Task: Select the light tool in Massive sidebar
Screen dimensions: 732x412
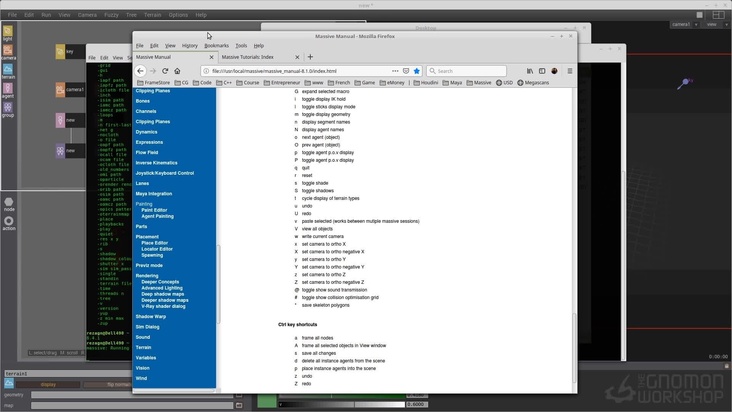Action: click(x=7, y=31)
